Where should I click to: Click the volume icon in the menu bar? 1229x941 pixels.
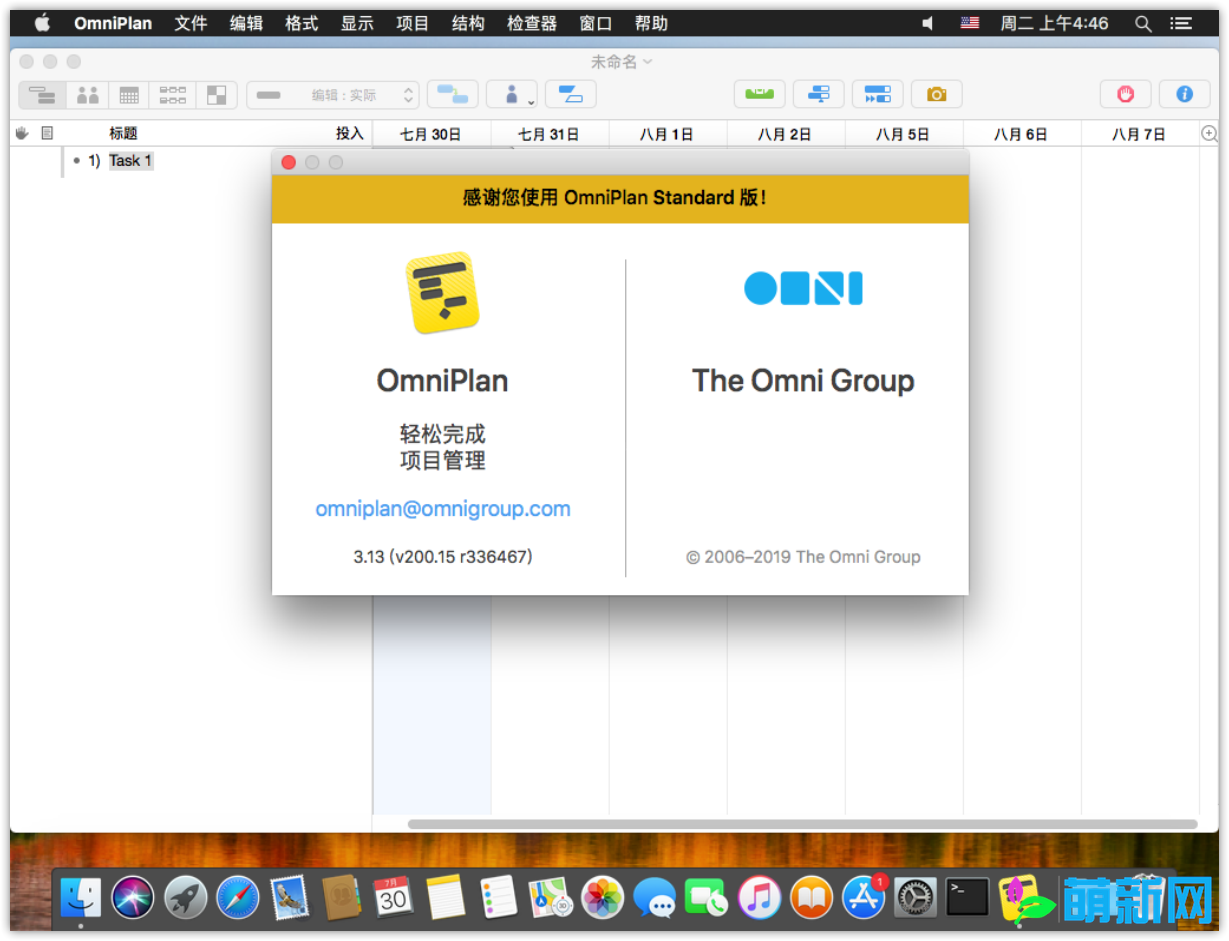(928, 23)
